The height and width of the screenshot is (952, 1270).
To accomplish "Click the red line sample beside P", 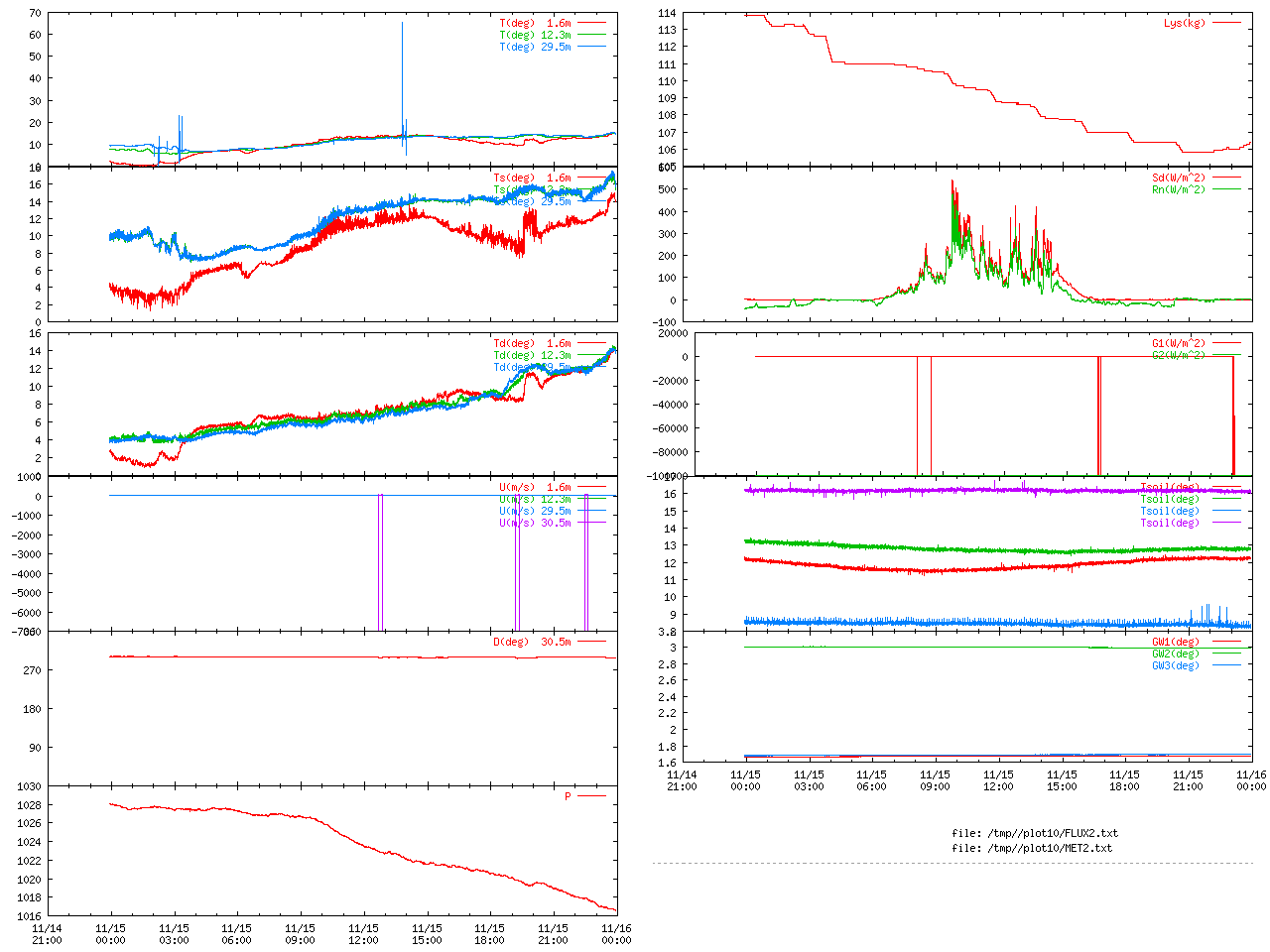I will tap(591, 796).
